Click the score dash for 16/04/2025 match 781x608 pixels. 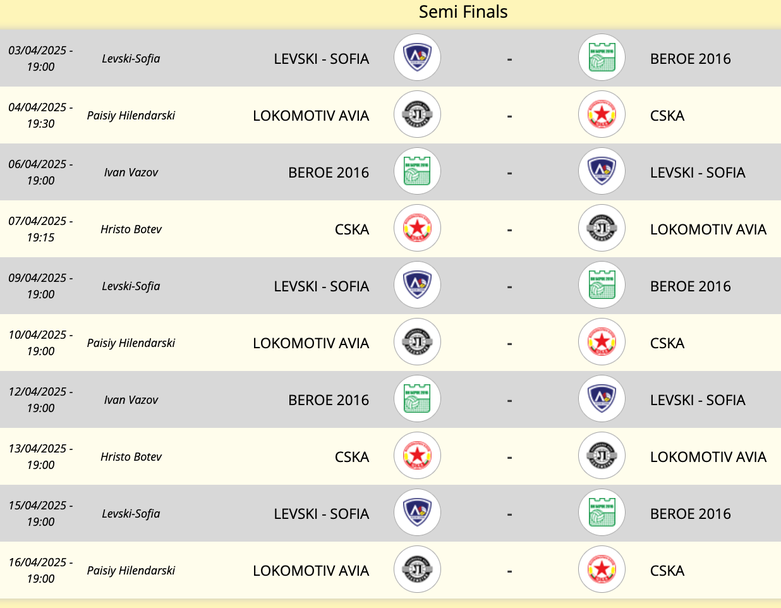[510, 571]
